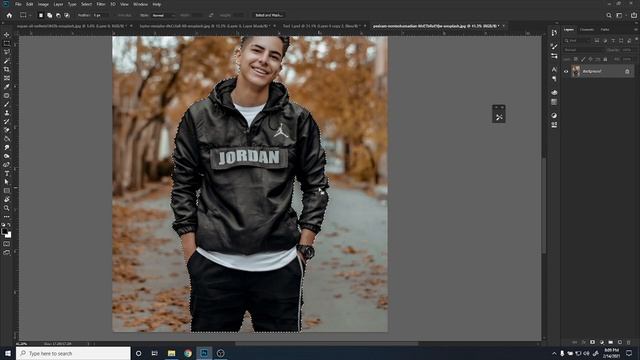The image size is (640, 360).
Task: Select the Move tool
Action: click(7, 35)
